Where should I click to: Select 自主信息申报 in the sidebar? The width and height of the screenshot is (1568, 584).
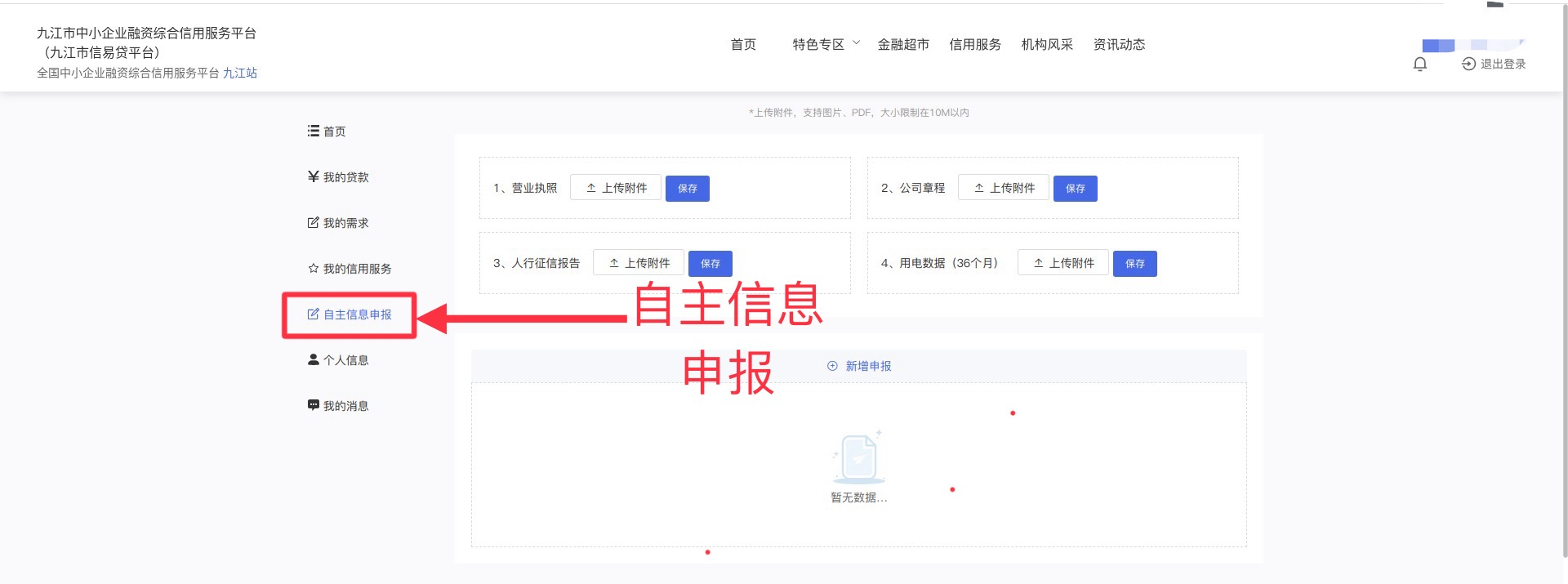click(x=350, y=314)
